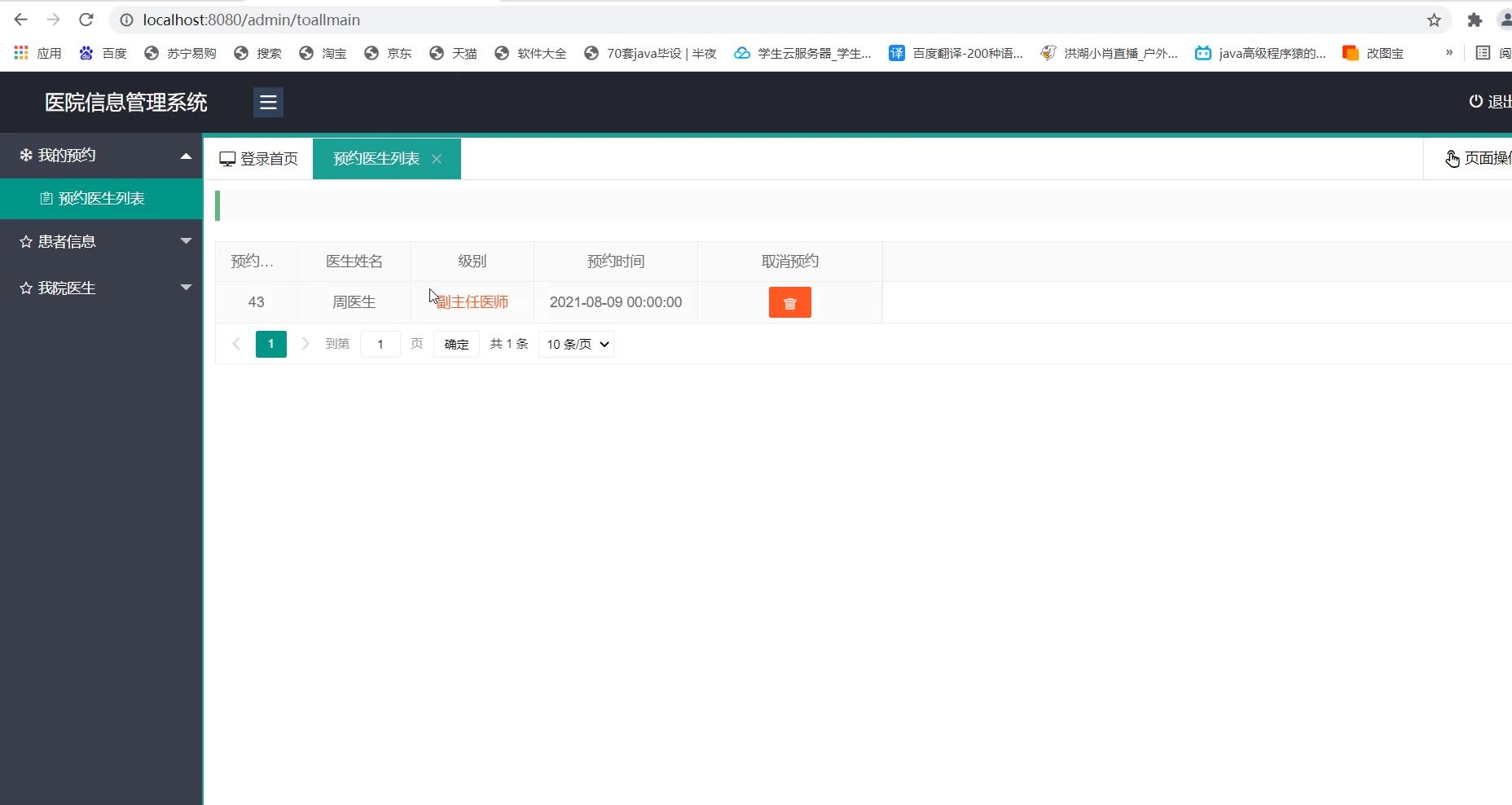
Task: Open the 应用 apps shortcut in the bookmarks bar
Action: point(37,53)
